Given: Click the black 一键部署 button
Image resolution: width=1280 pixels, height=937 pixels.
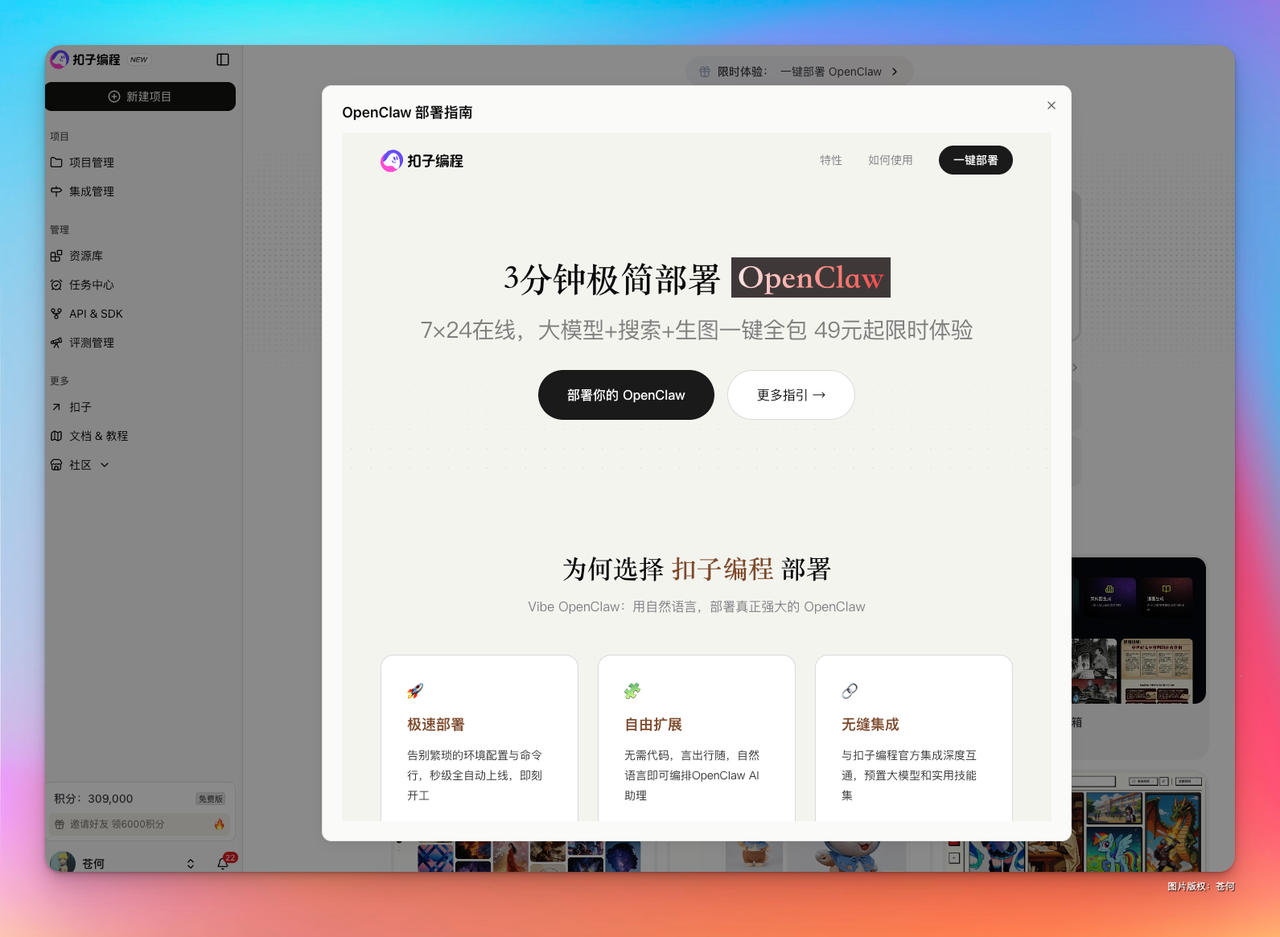Looking at the screenshot, I should pyautogui.click(x=976, y=160).
